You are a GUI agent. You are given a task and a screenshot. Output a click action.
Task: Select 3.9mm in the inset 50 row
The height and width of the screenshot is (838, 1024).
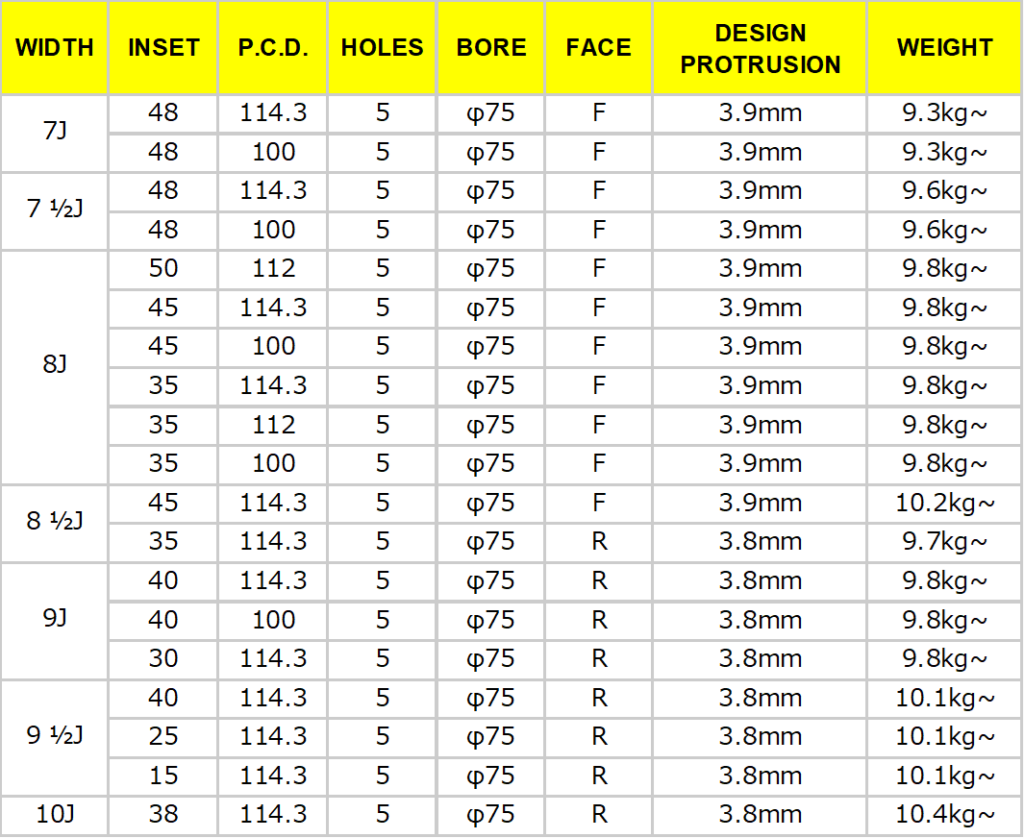[760, 270]
